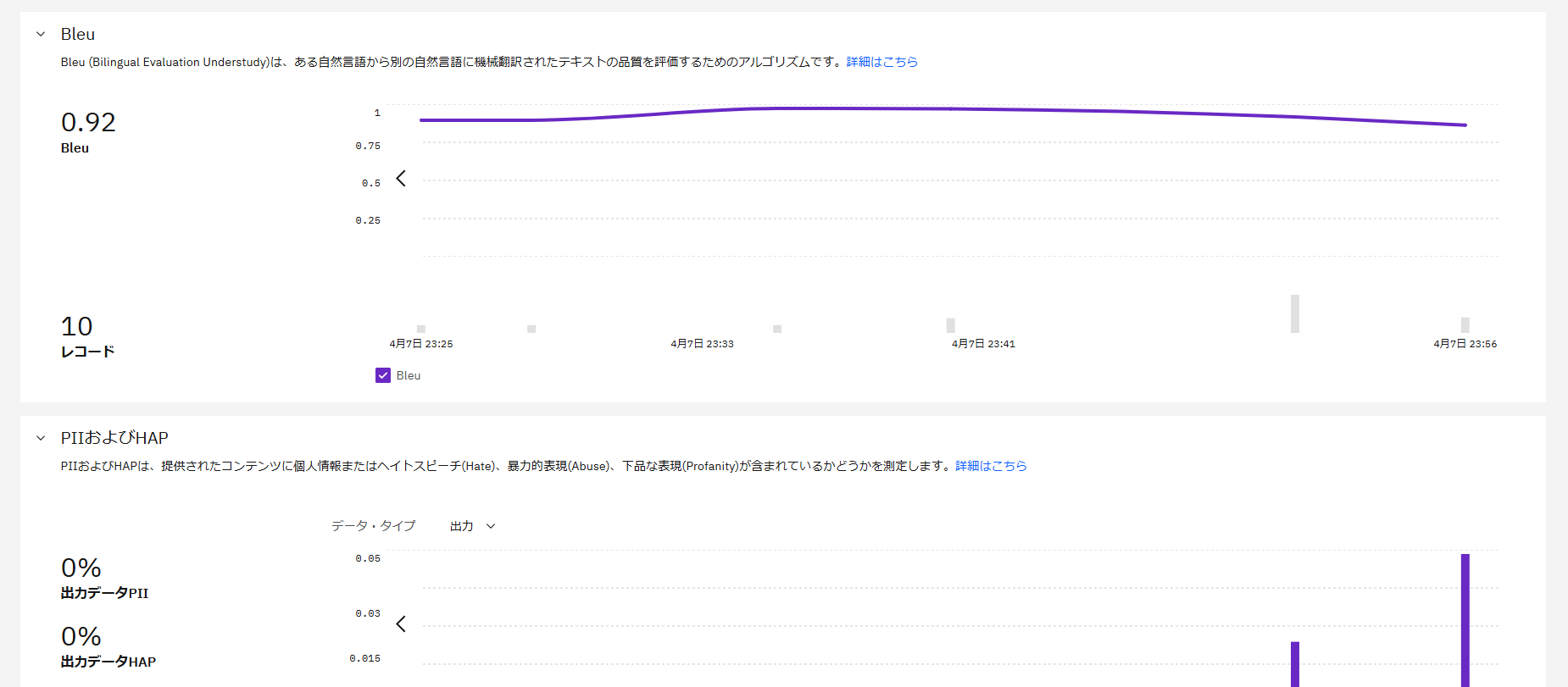The height and width of the screenshot is (687, 1568).
Task: Click the 4月7日 23:25 axis label
Action: click(421, 344)
